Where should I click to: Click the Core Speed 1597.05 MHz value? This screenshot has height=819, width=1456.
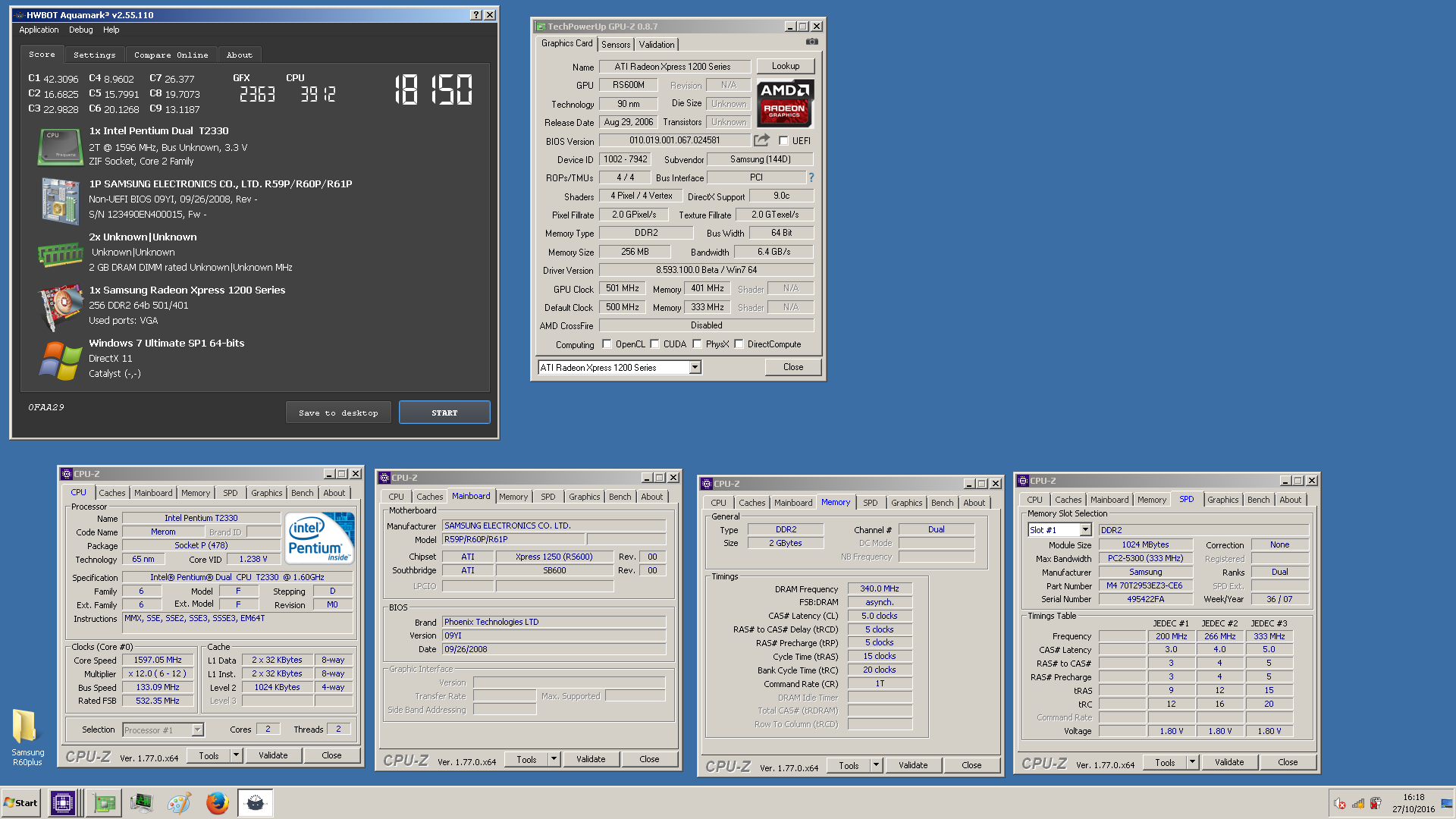click(x=158, y=660)
